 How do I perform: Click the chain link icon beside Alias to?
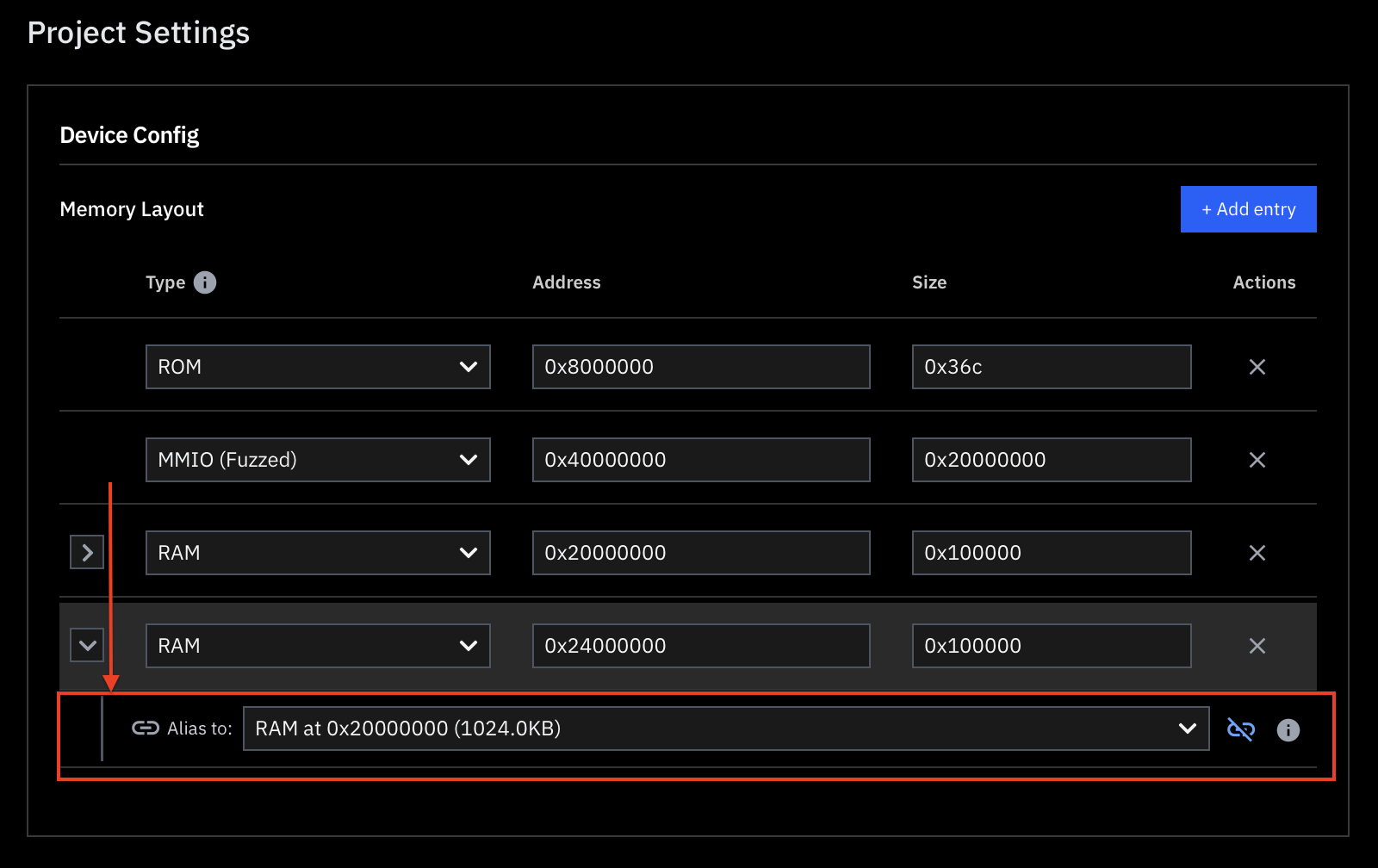point(144,728)
